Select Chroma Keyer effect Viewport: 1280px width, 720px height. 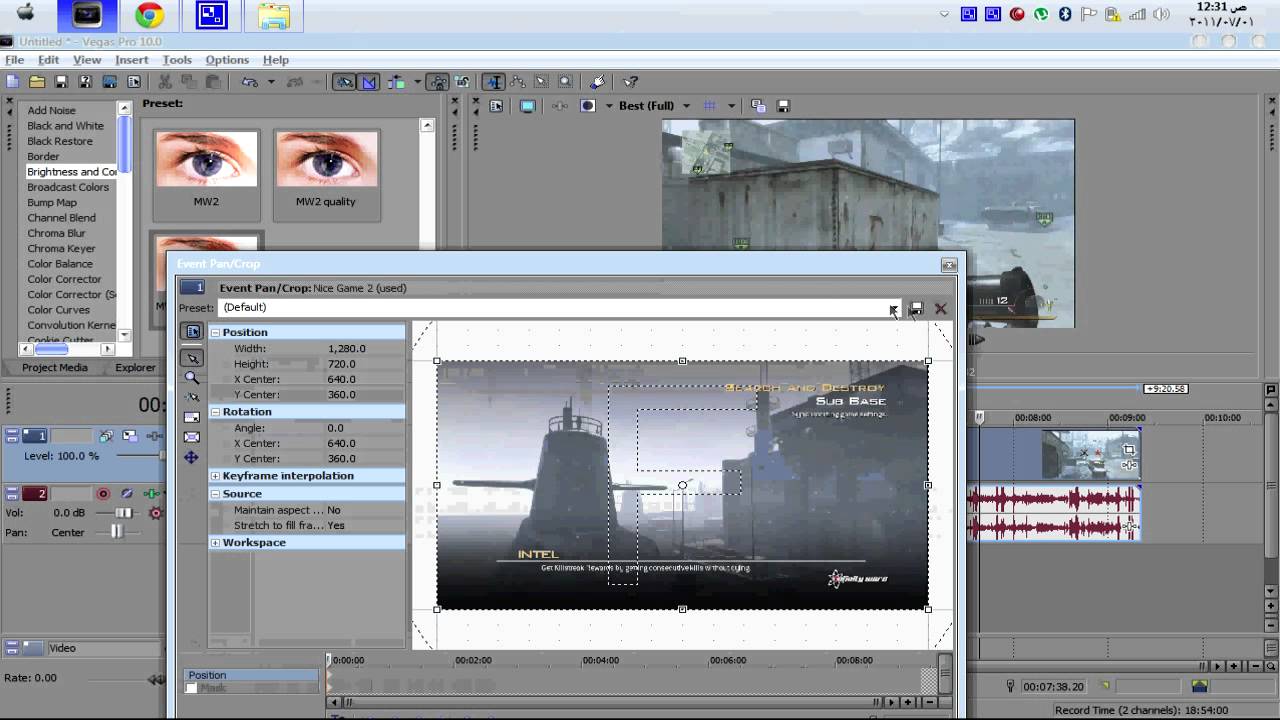pos(61,248)
